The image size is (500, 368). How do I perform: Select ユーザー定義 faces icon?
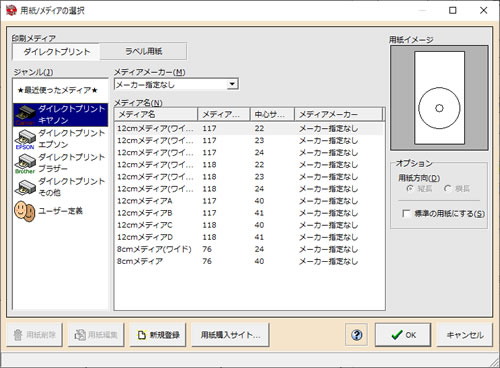point(25,211)
